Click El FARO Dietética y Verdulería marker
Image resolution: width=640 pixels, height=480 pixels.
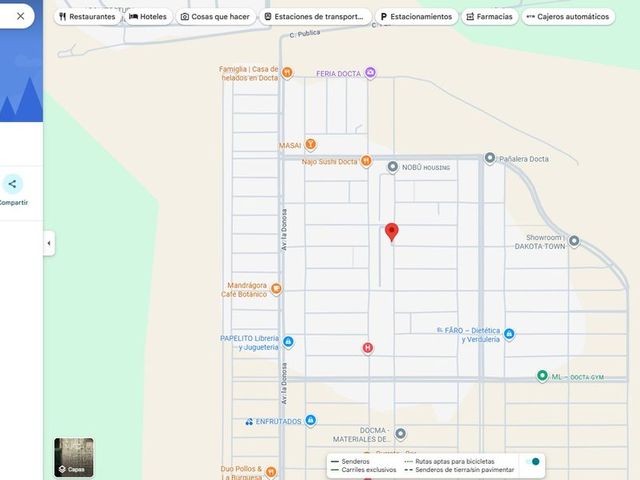(509, 334)
